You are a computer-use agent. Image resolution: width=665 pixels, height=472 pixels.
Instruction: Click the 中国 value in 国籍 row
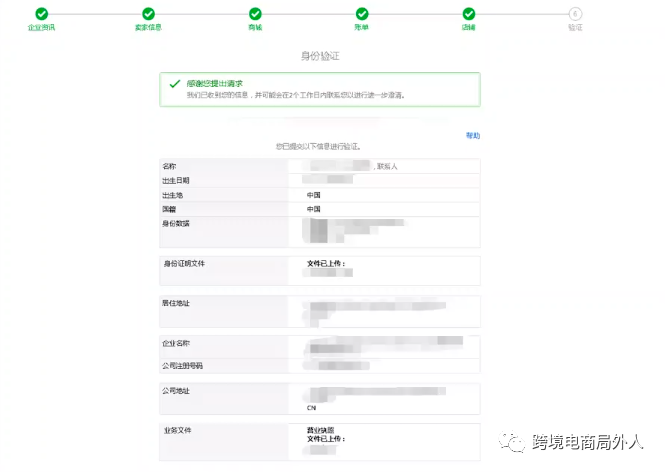click(x=314, y=209)
